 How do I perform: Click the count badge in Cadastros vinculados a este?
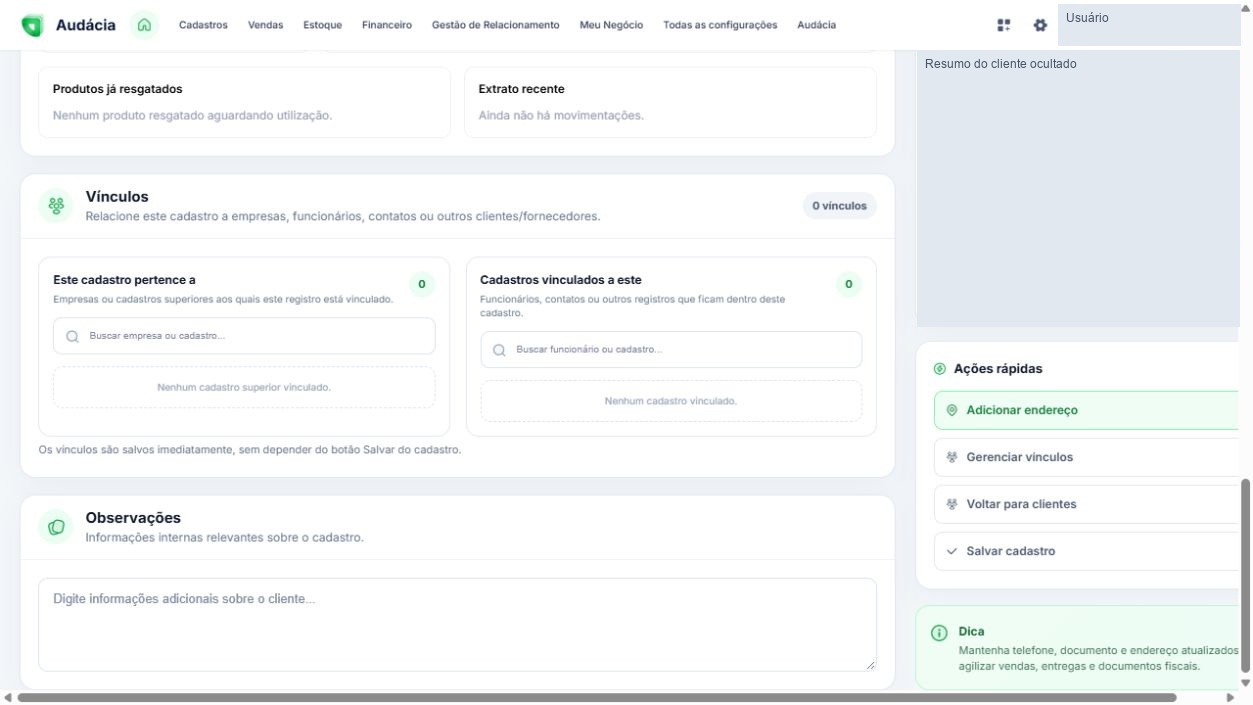point(849,285)
